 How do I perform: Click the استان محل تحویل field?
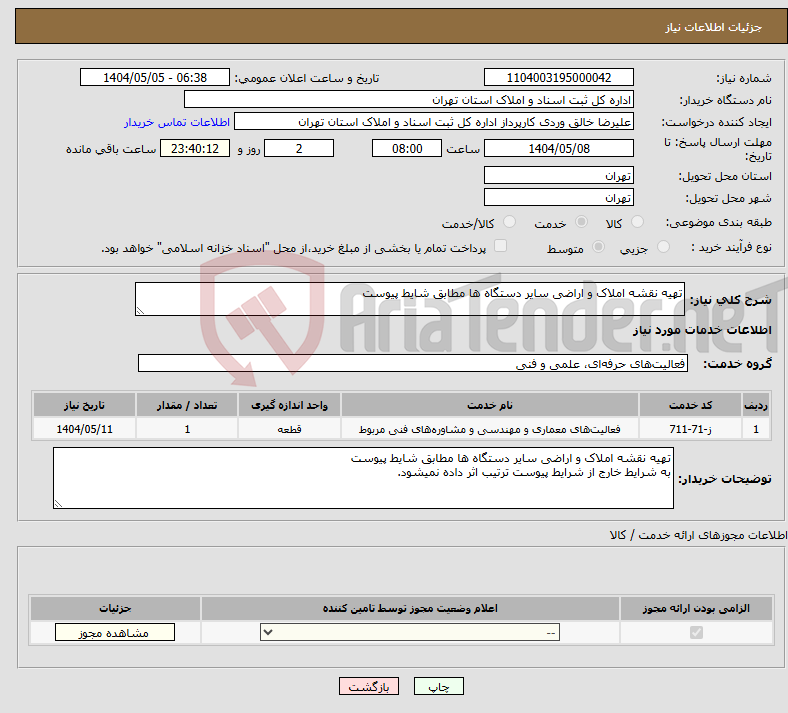click(558, 175)
